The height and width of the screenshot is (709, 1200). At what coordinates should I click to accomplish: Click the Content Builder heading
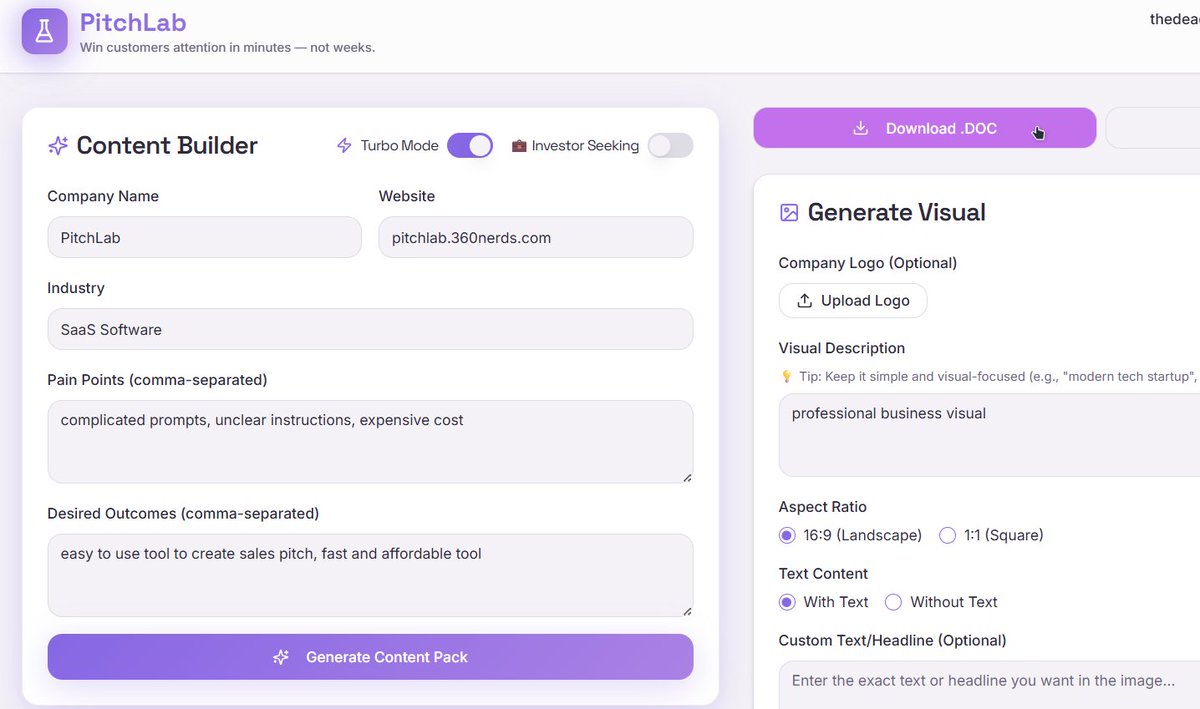click(167, 146)
